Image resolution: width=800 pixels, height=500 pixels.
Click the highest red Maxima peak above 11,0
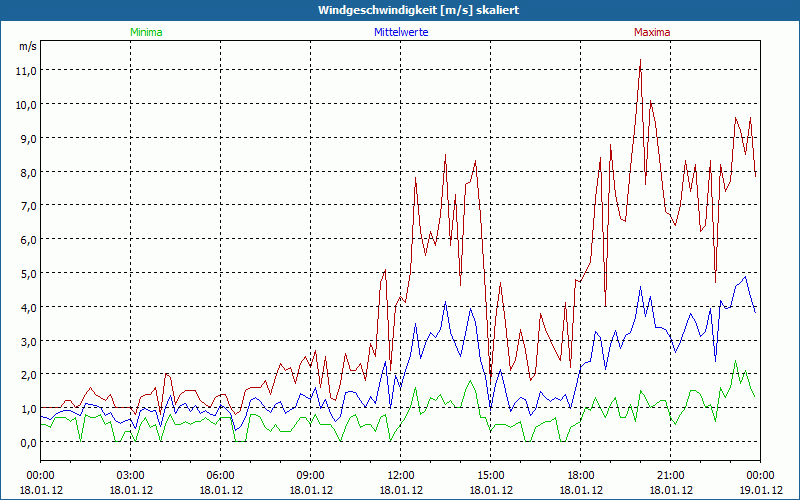[x=640, y=61]
